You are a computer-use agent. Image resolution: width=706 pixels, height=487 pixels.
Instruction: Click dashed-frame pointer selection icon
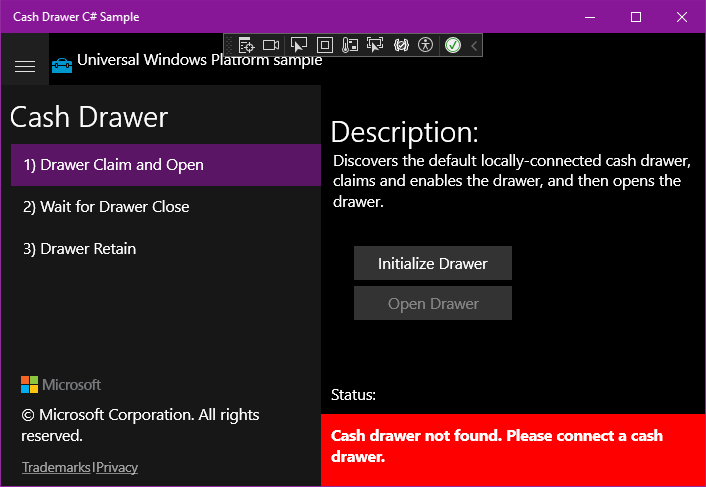pyautogui.click(x=375, y=45)
